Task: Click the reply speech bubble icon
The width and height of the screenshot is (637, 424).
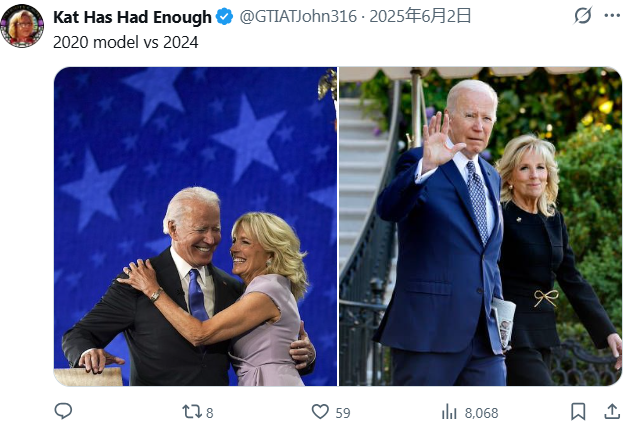Action: click(x=63, y=411)
